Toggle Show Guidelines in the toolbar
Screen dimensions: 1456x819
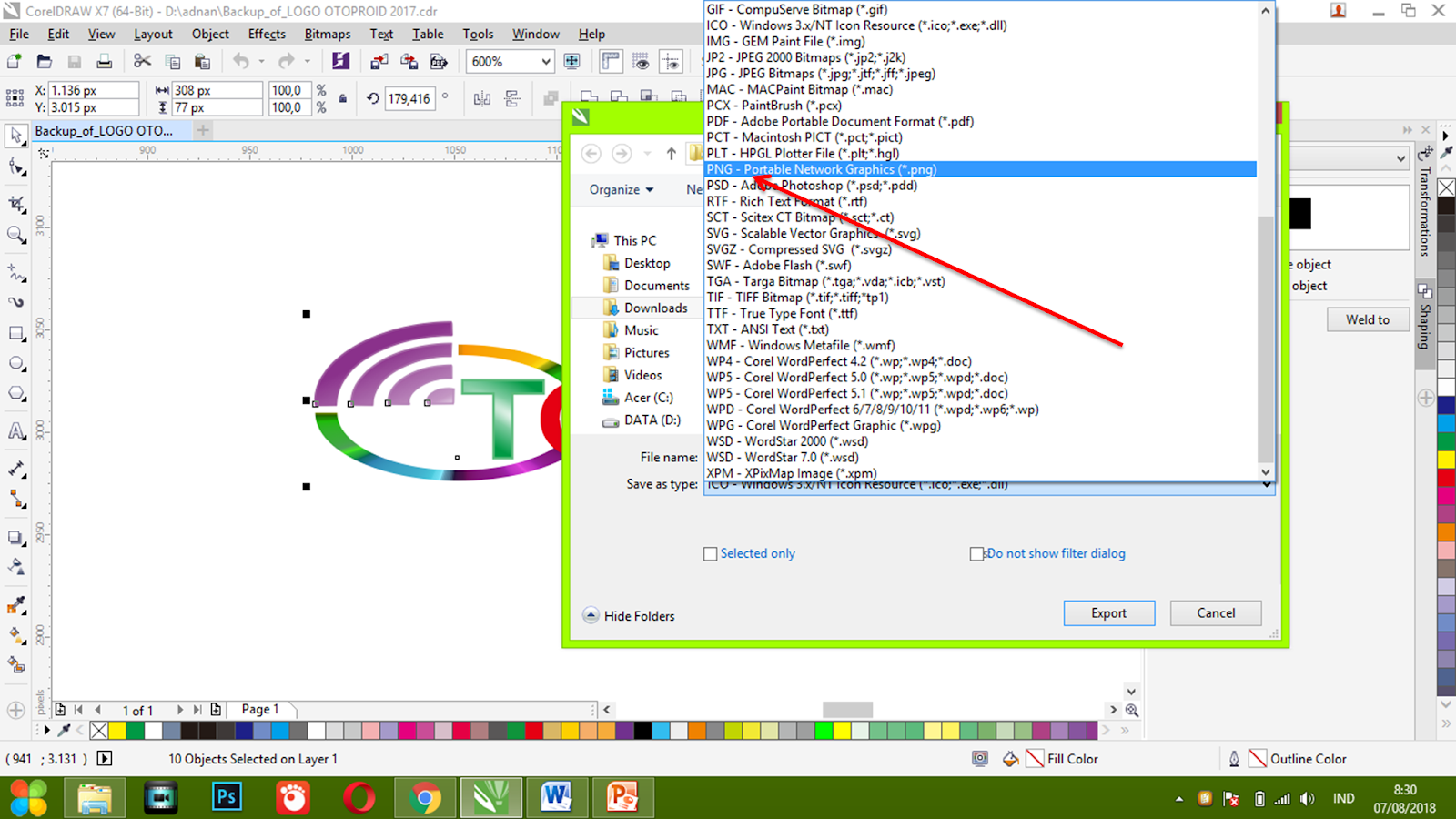(x=671, y=62)
